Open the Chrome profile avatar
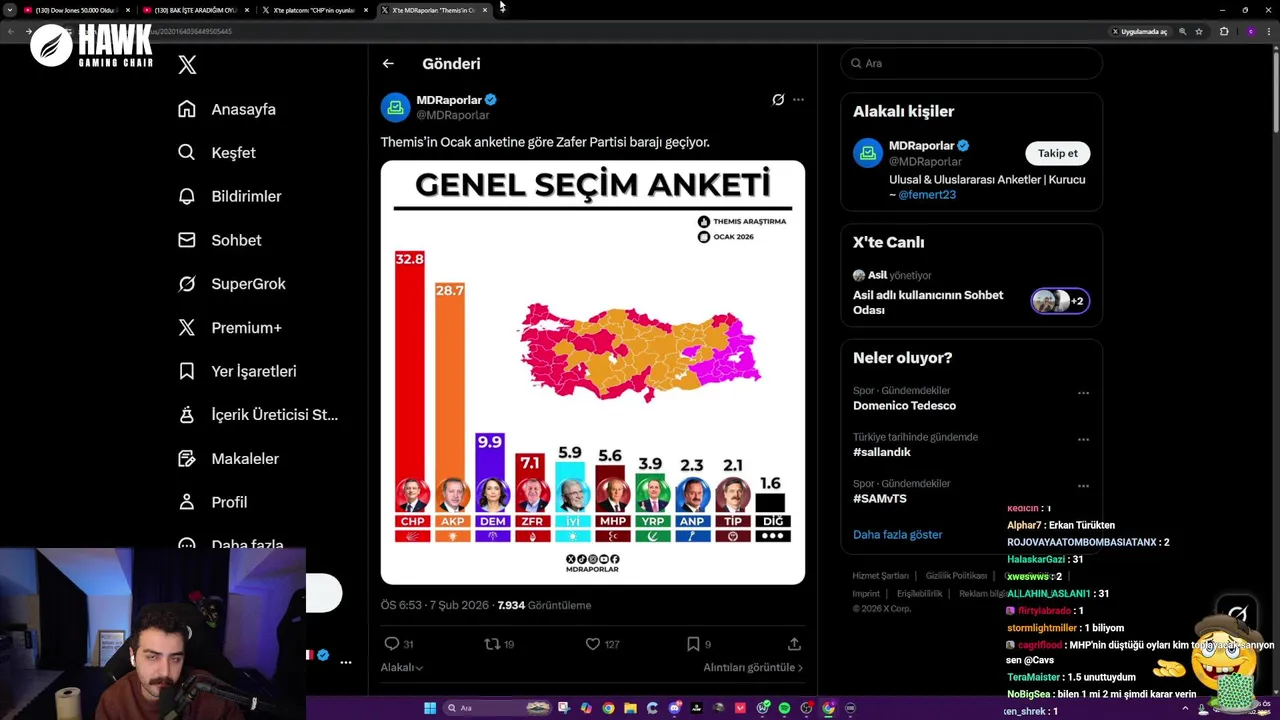This screenshot has width=1280, height=720. click(1250, 31)
